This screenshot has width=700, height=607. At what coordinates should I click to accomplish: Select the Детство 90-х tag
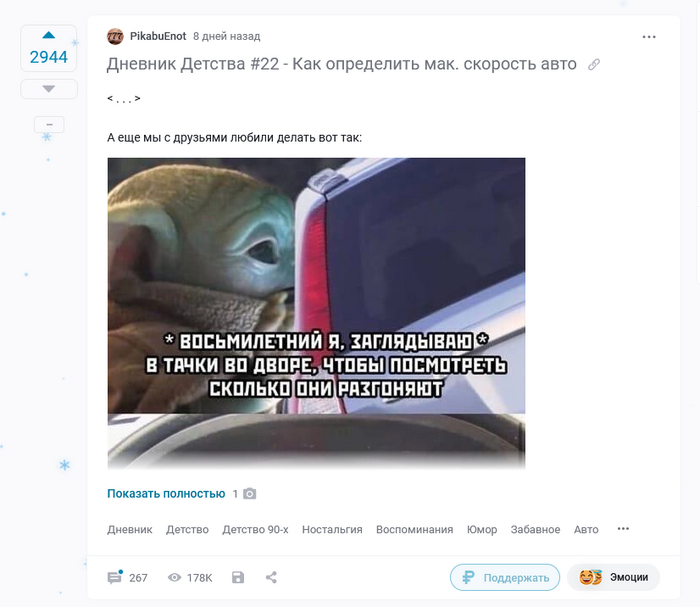tap(255, 529)
